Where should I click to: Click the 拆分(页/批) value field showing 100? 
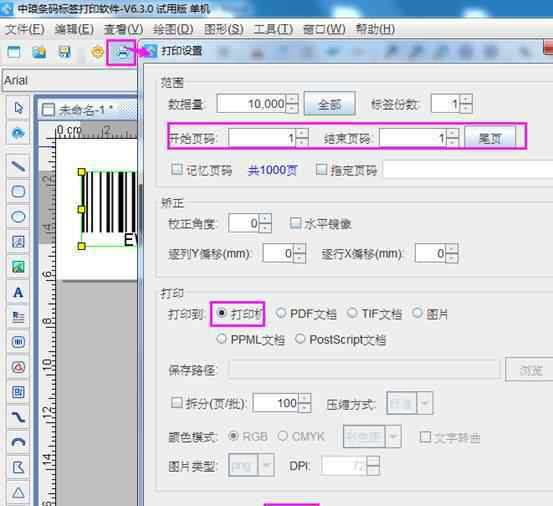point(275,403)
